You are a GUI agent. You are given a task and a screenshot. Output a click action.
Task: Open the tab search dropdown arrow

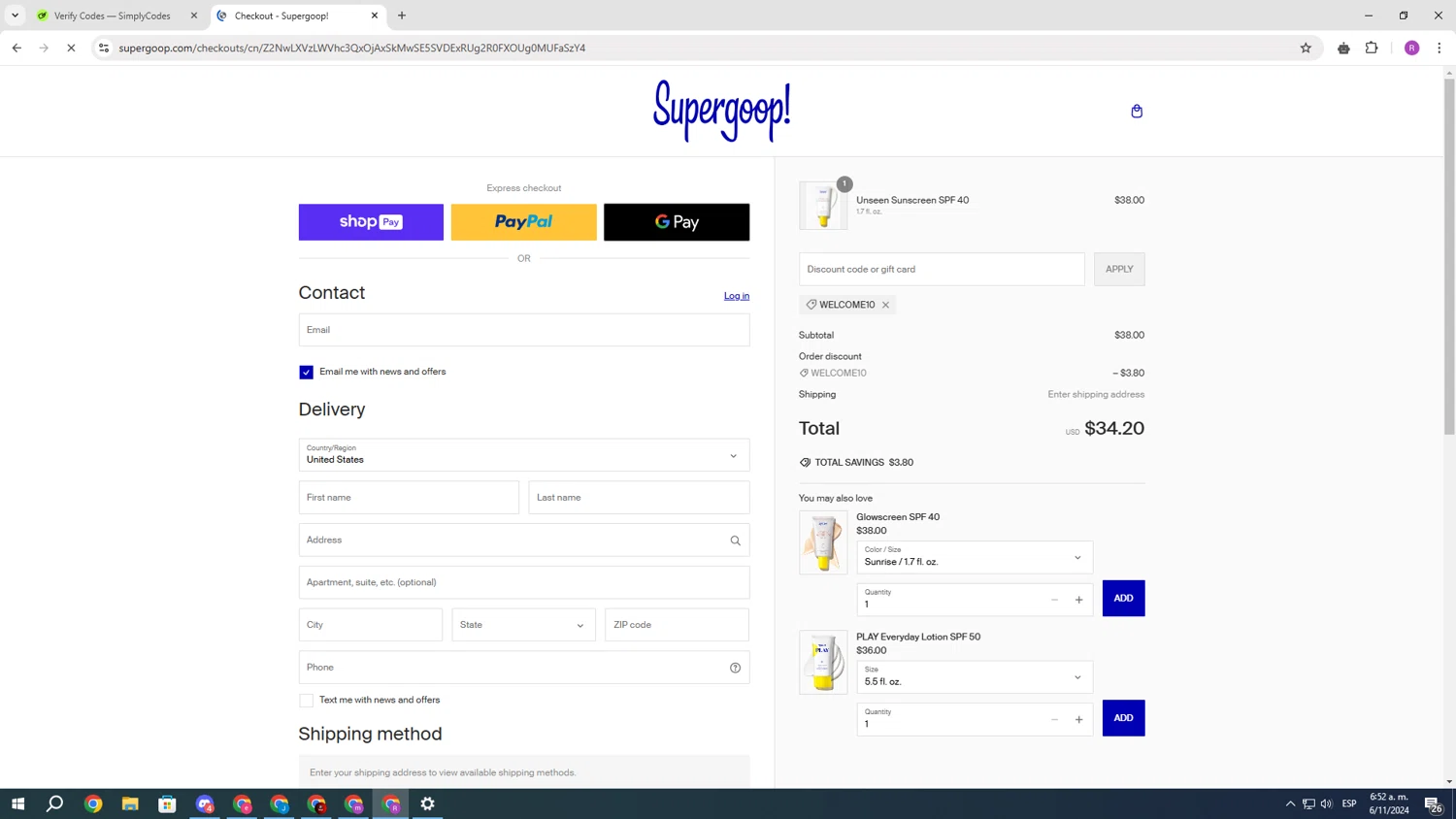pos(15,16)
